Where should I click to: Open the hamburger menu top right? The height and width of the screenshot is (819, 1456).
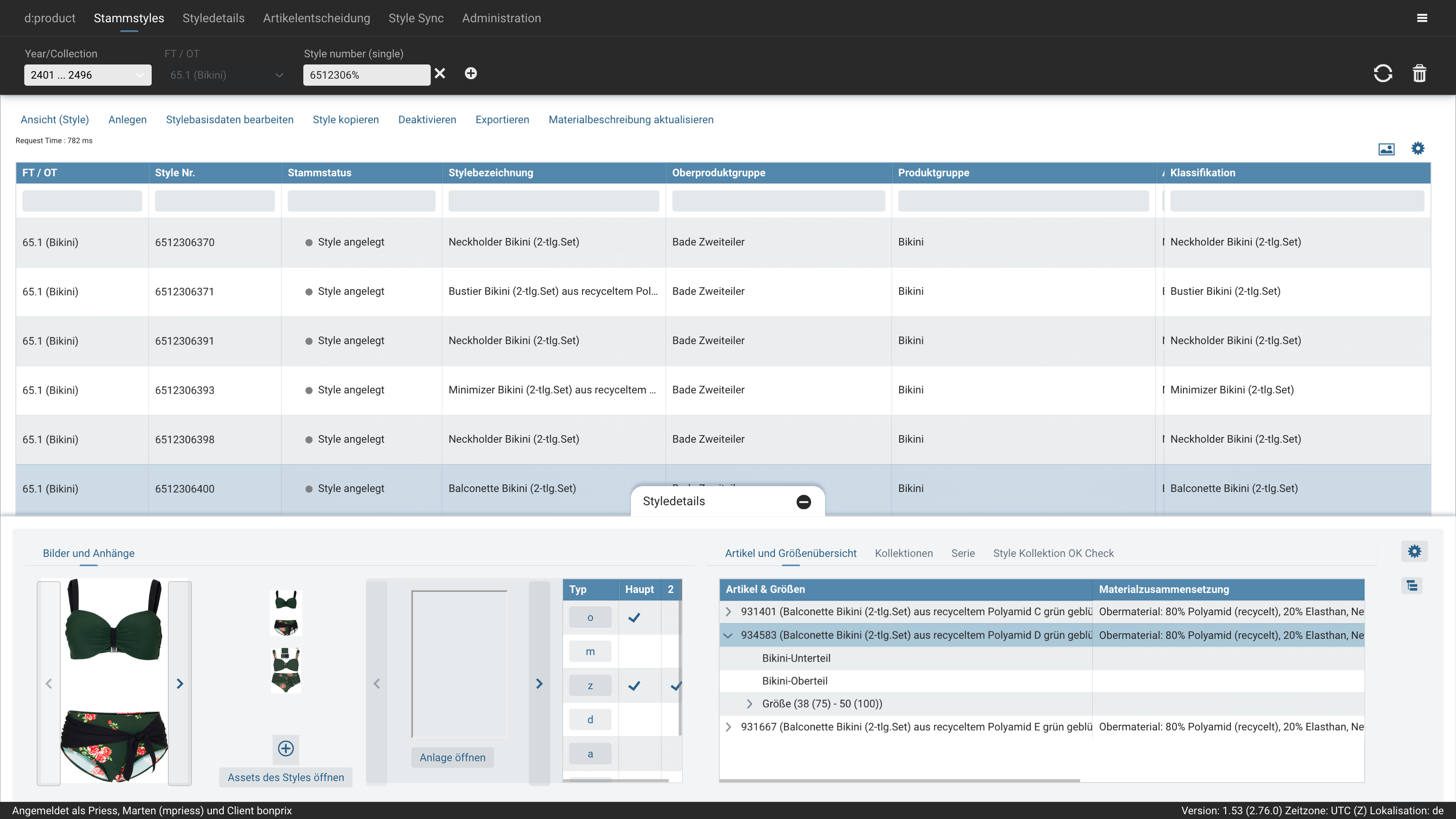[1422, 18]
